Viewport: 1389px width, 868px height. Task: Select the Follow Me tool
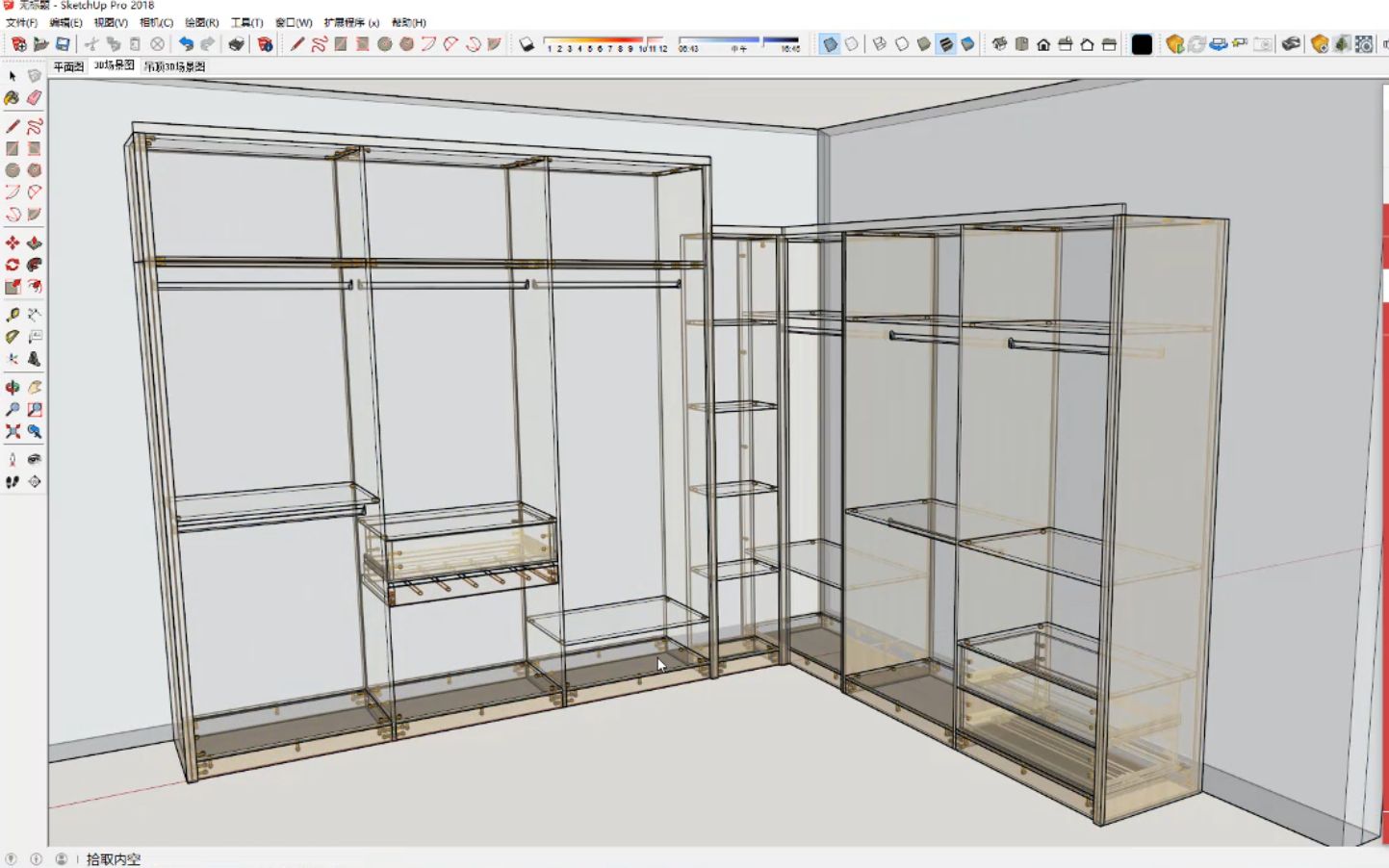click(x=35, y=265)
